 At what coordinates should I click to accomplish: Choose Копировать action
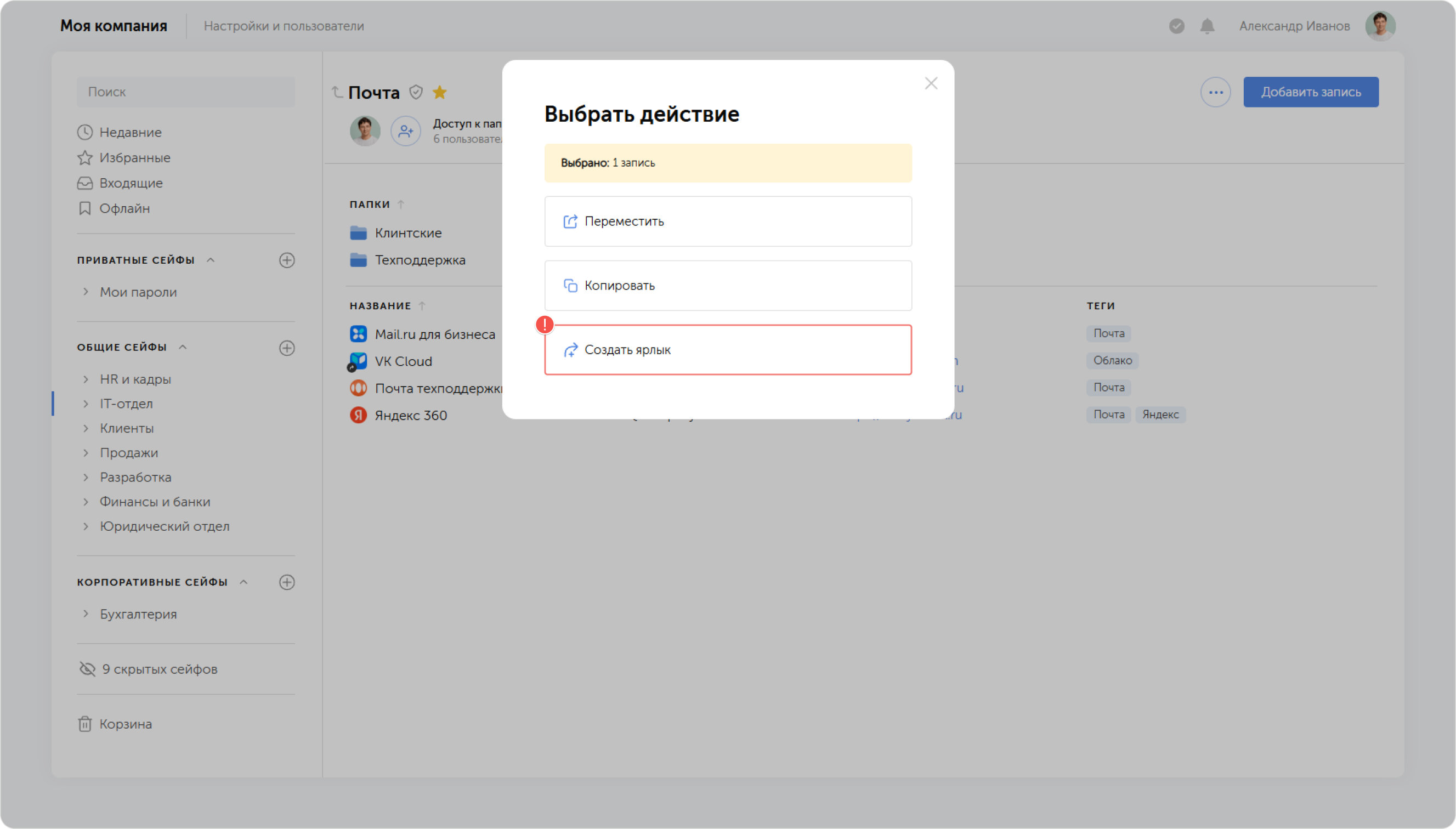[728, 285]
